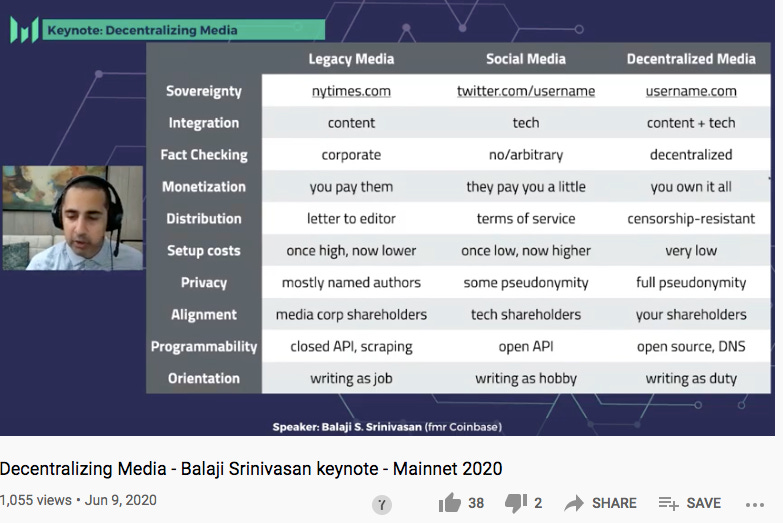Click the 'once low, now higher' cell
This screenshot has width=783, height=523.
tap(526, 251)
